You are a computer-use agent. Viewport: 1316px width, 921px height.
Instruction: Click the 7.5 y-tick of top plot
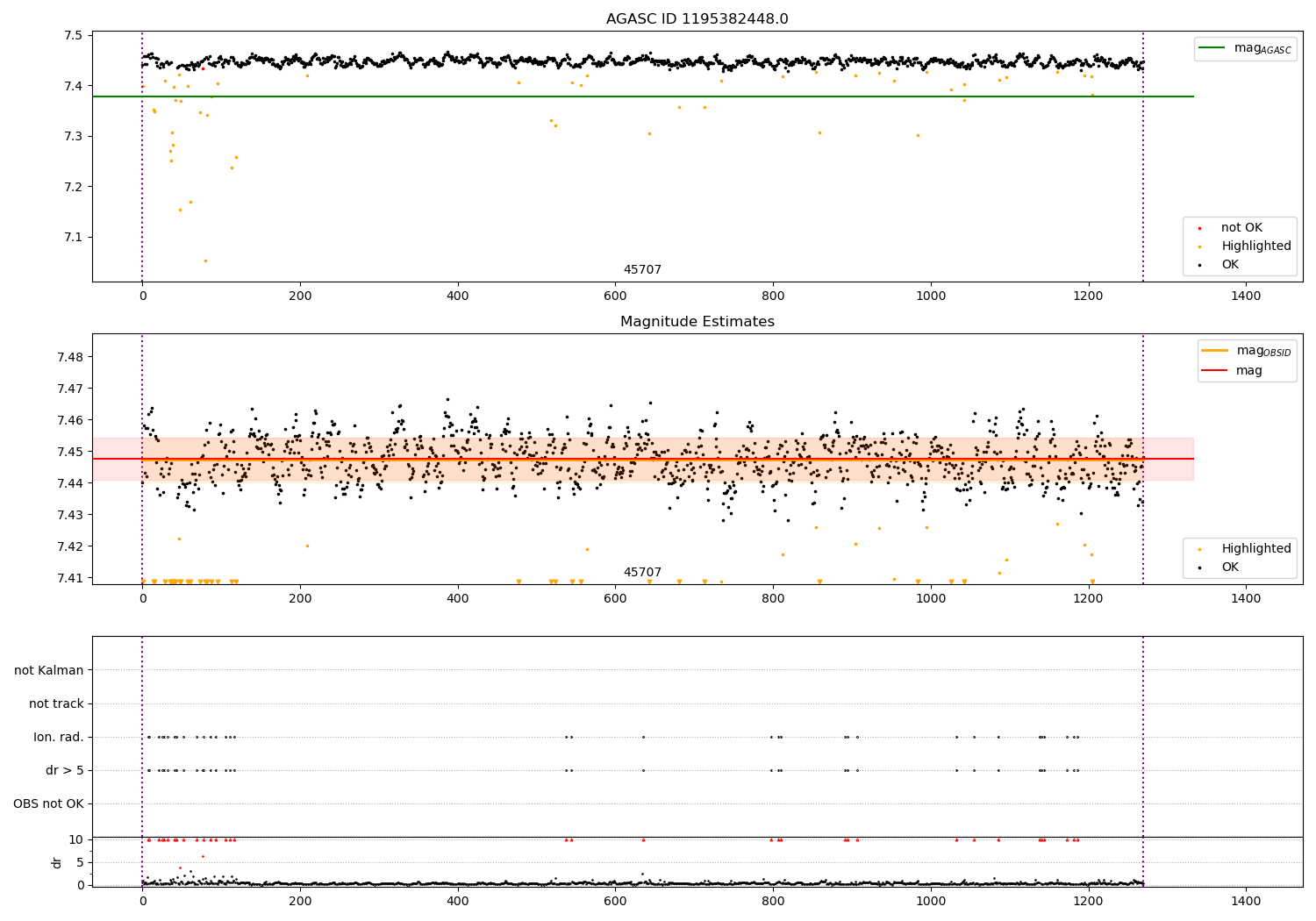pyautogui.click(x=75, y=36)
